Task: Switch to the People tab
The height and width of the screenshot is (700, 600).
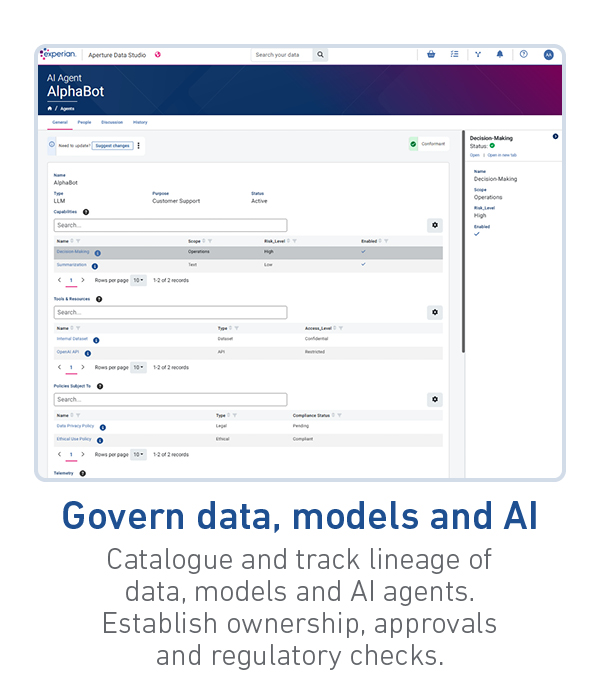Action: click(x=84, y=122)
